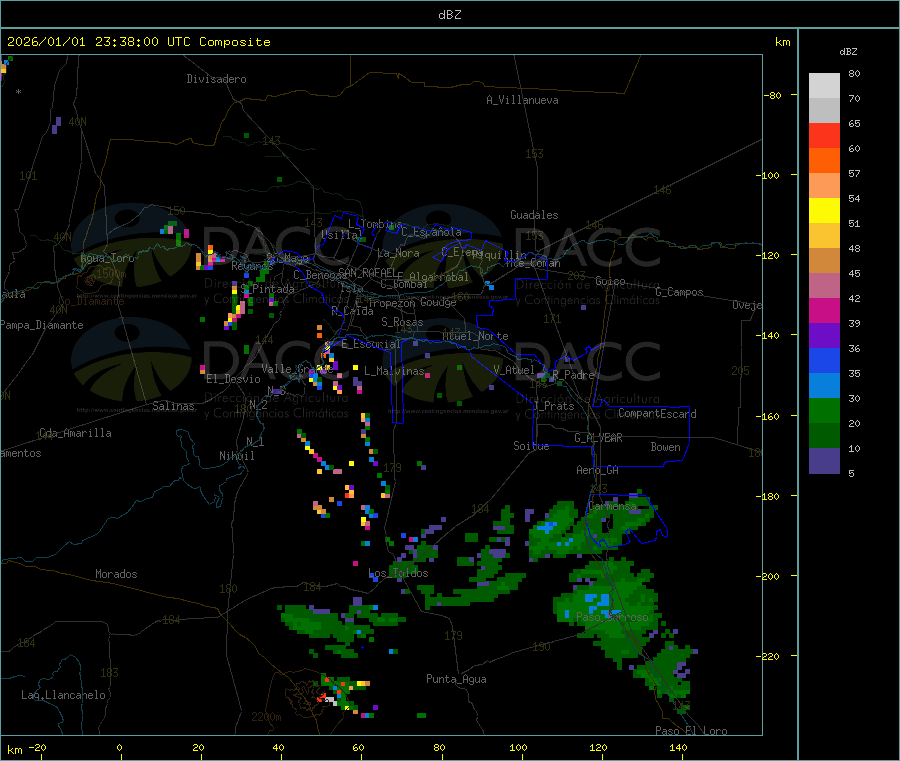Click the Cda_Amarilla map label
Screen dimensions: 900x761
[x=75, y=433]
